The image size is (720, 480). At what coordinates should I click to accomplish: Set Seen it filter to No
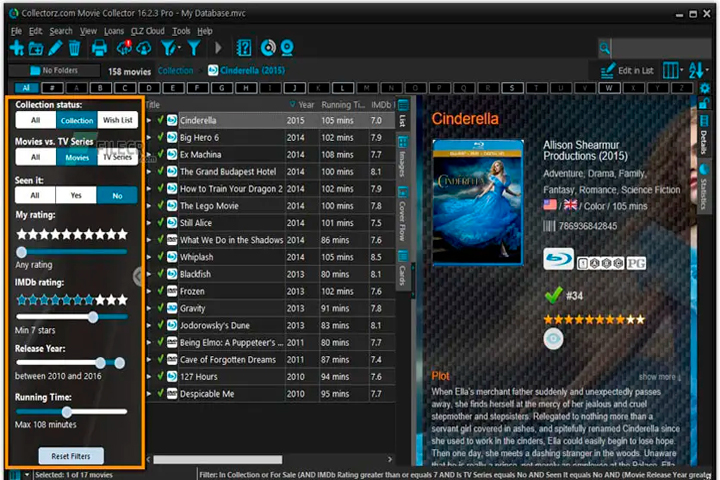pos(117,195)
